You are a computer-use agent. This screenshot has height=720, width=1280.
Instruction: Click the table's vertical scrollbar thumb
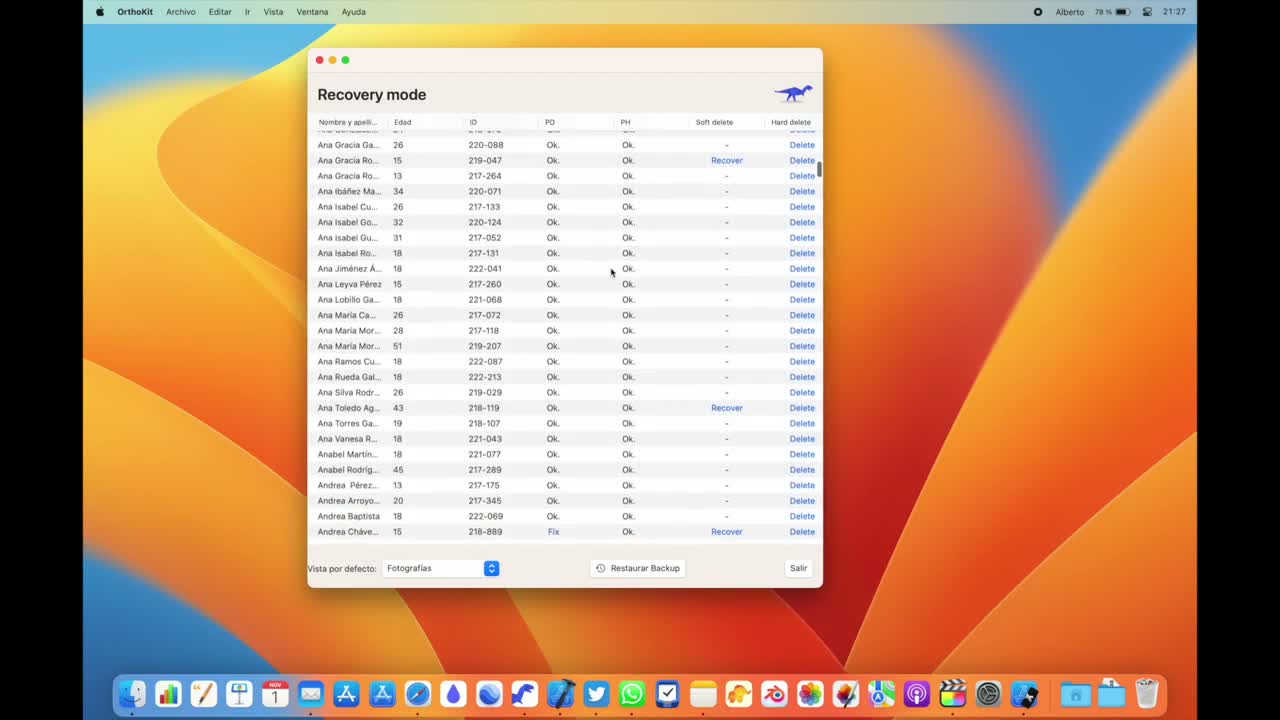(819, 169)
